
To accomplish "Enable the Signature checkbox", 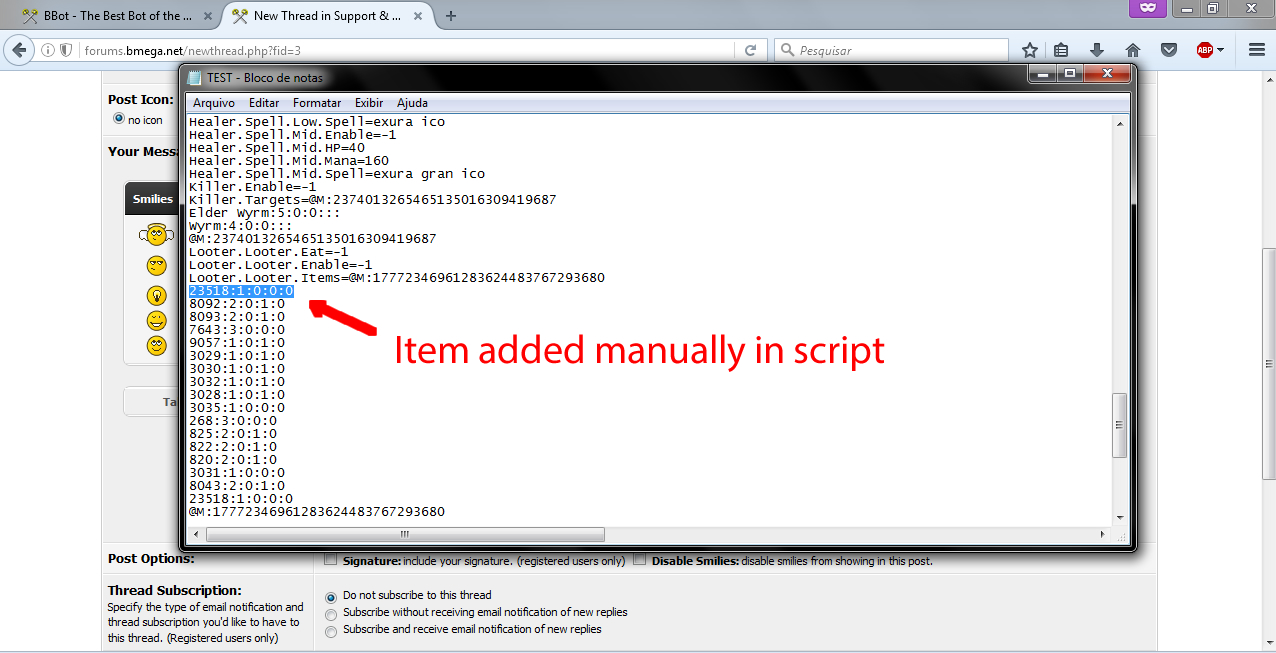I will click(x=331, y=560).
